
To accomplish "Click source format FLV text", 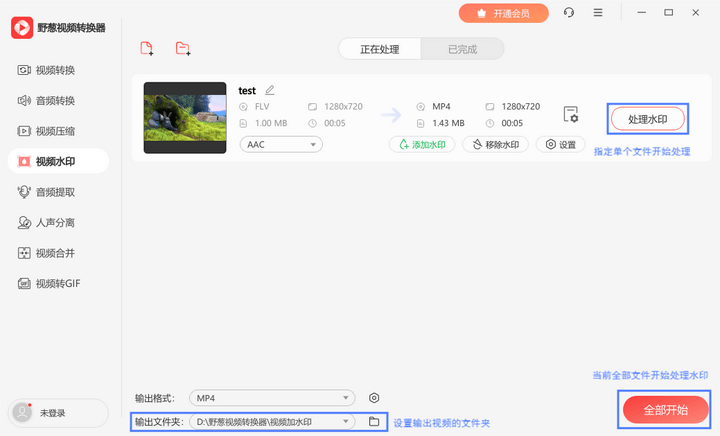I will point(262,106).
